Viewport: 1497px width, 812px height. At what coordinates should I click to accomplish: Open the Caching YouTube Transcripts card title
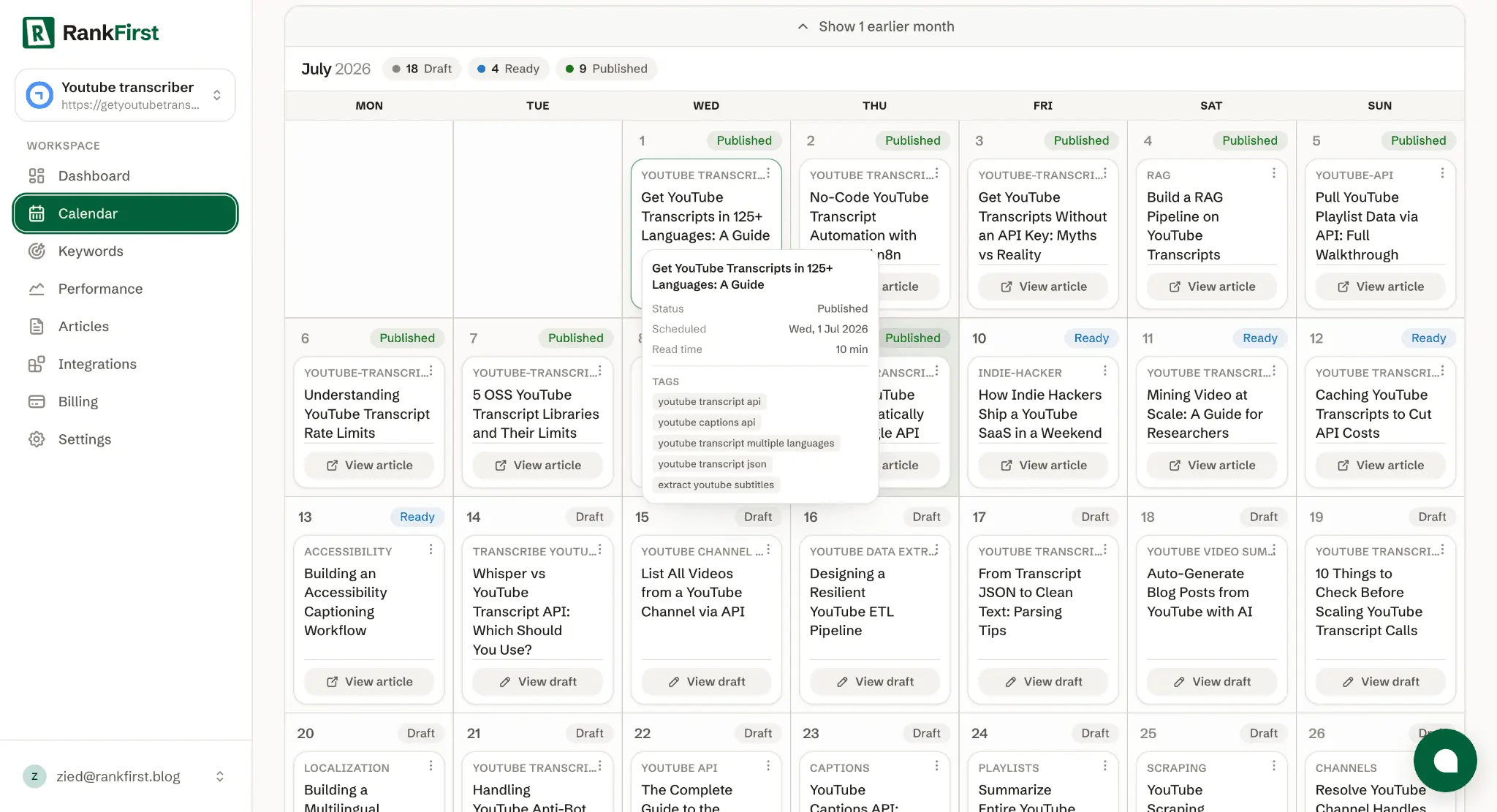pyautogui.click(x=1373, y=414)
